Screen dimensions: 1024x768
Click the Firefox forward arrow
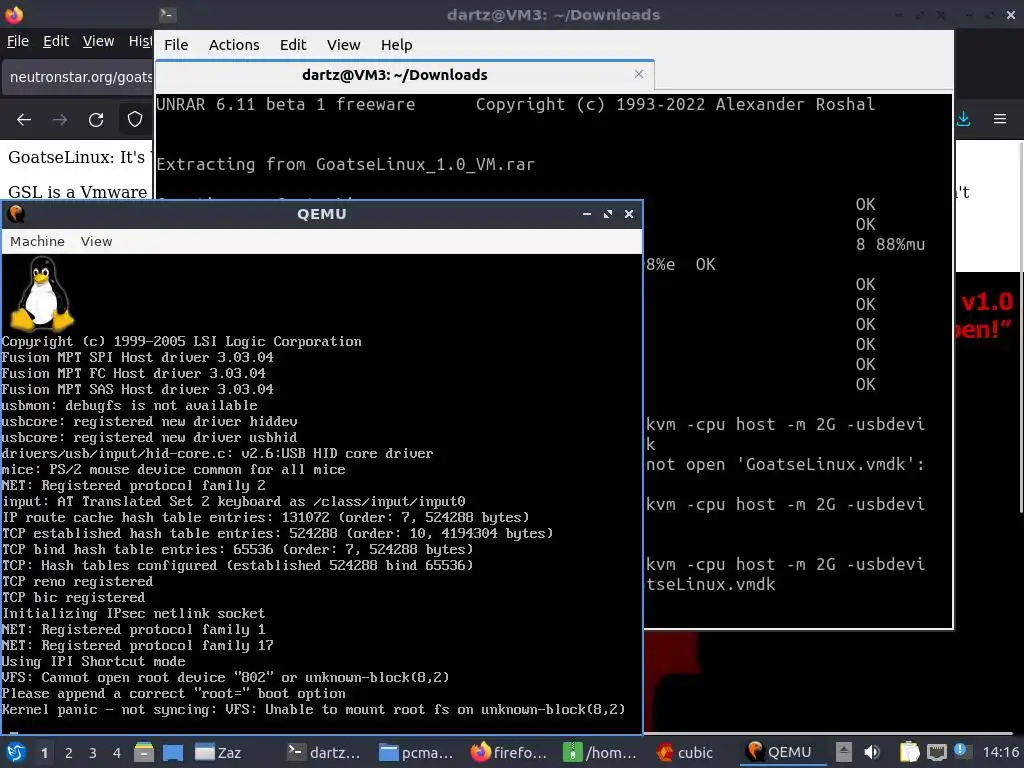click(59, 120)
